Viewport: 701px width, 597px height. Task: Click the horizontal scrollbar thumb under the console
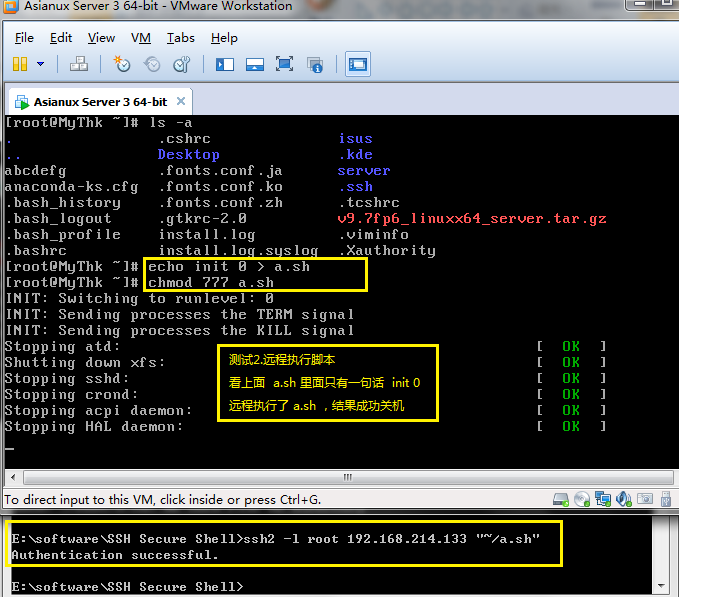coord(348,477)
